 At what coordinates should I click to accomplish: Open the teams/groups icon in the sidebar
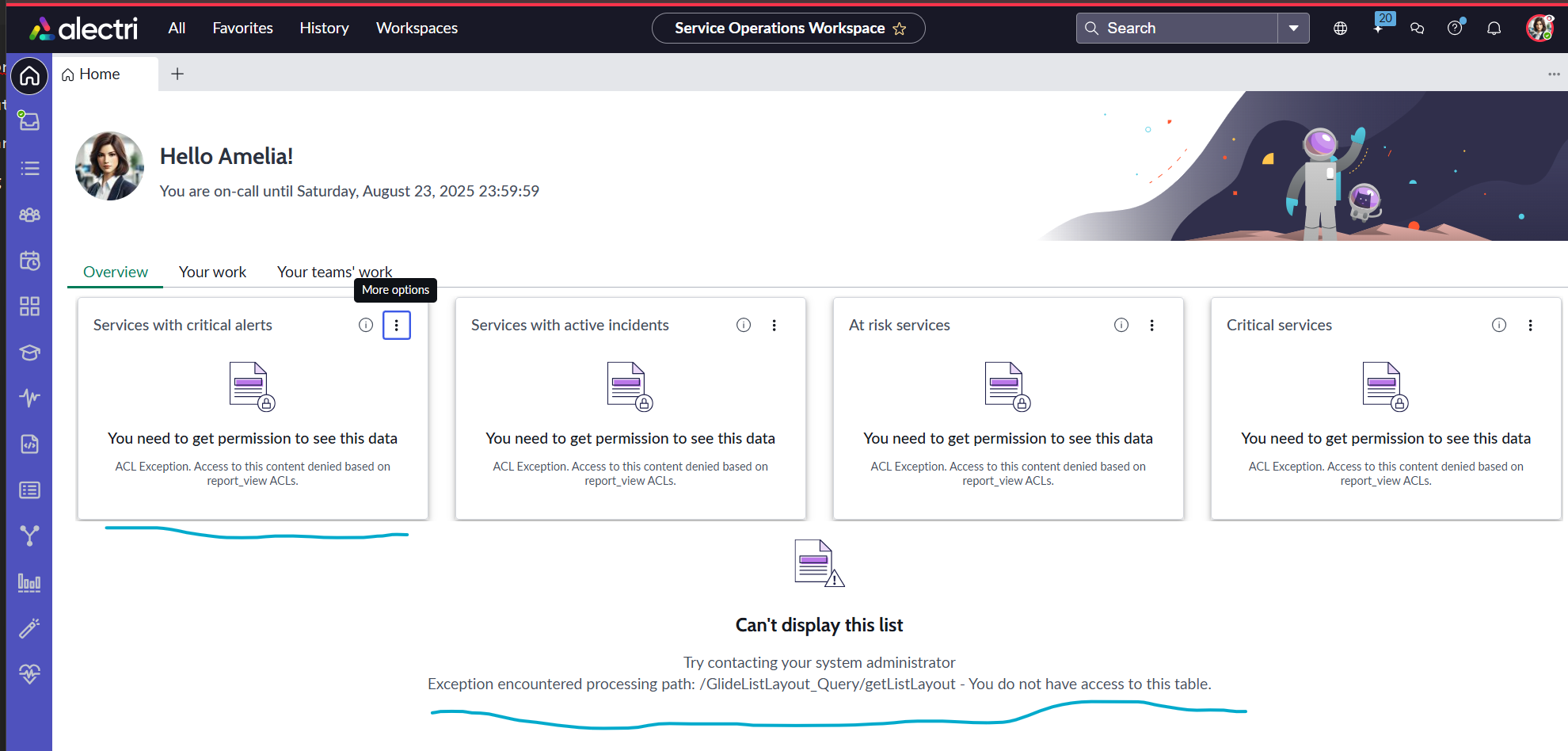pos(29,214)
